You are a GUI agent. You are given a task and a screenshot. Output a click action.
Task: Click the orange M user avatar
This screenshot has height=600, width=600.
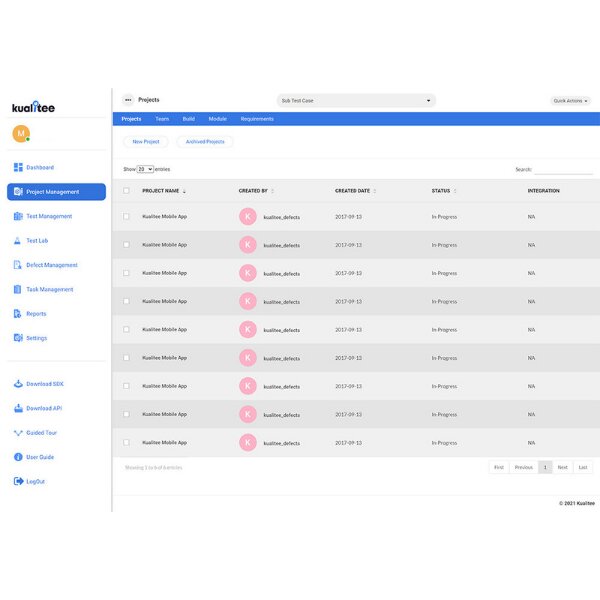pos(21,134)
